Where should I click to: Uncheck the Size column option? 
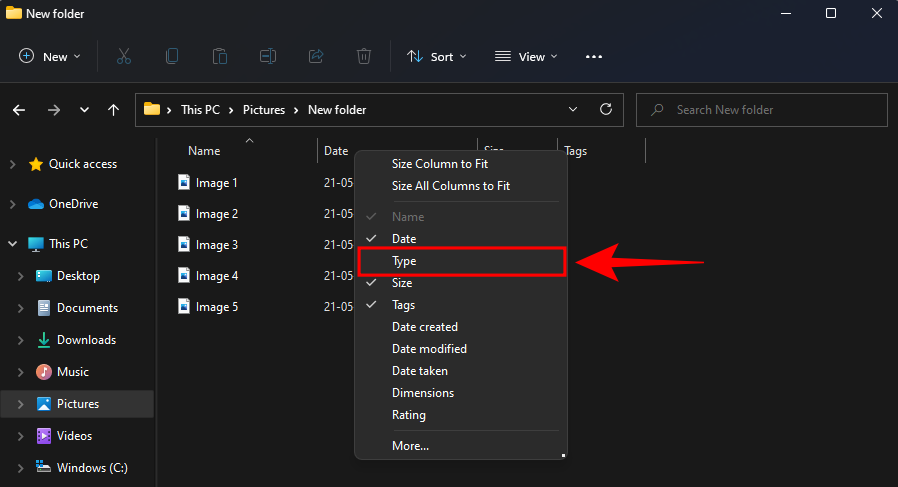(402, 283)
